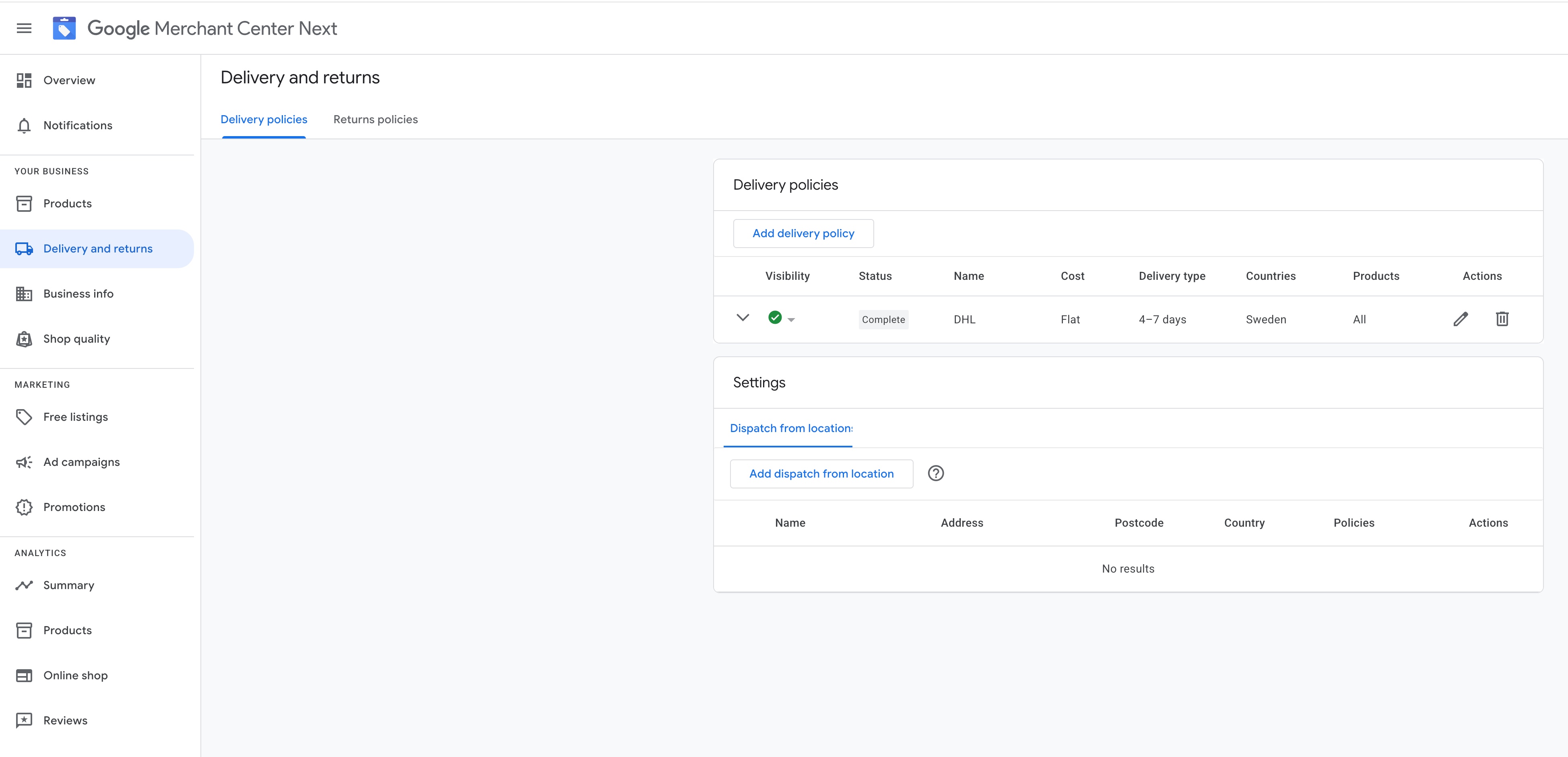The height and width of the screenshot is (757, 1568).
Task: Click Add delivery policy button
Action: tap(803, 233)
